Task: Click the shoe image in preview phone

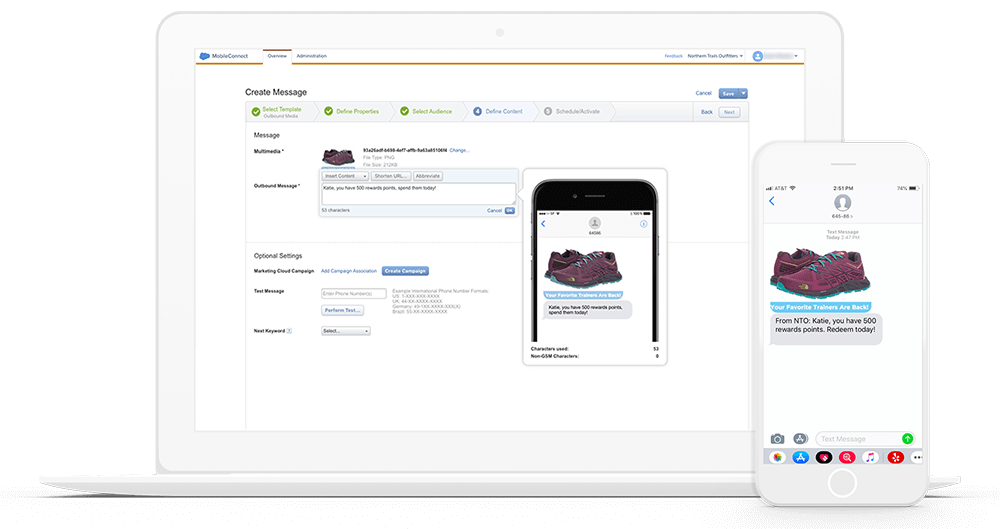Action: (582, 269)
